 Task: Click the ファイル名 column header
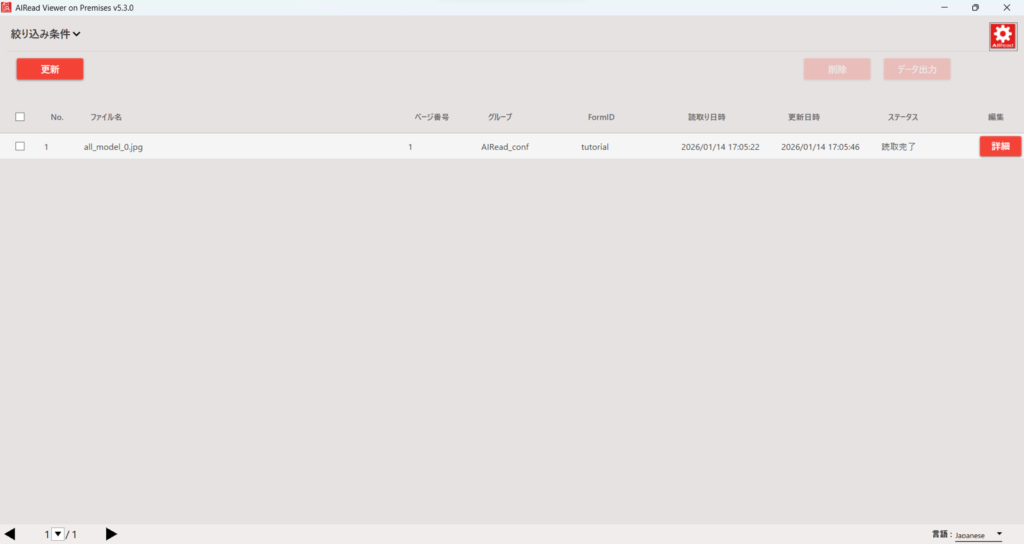105,117
